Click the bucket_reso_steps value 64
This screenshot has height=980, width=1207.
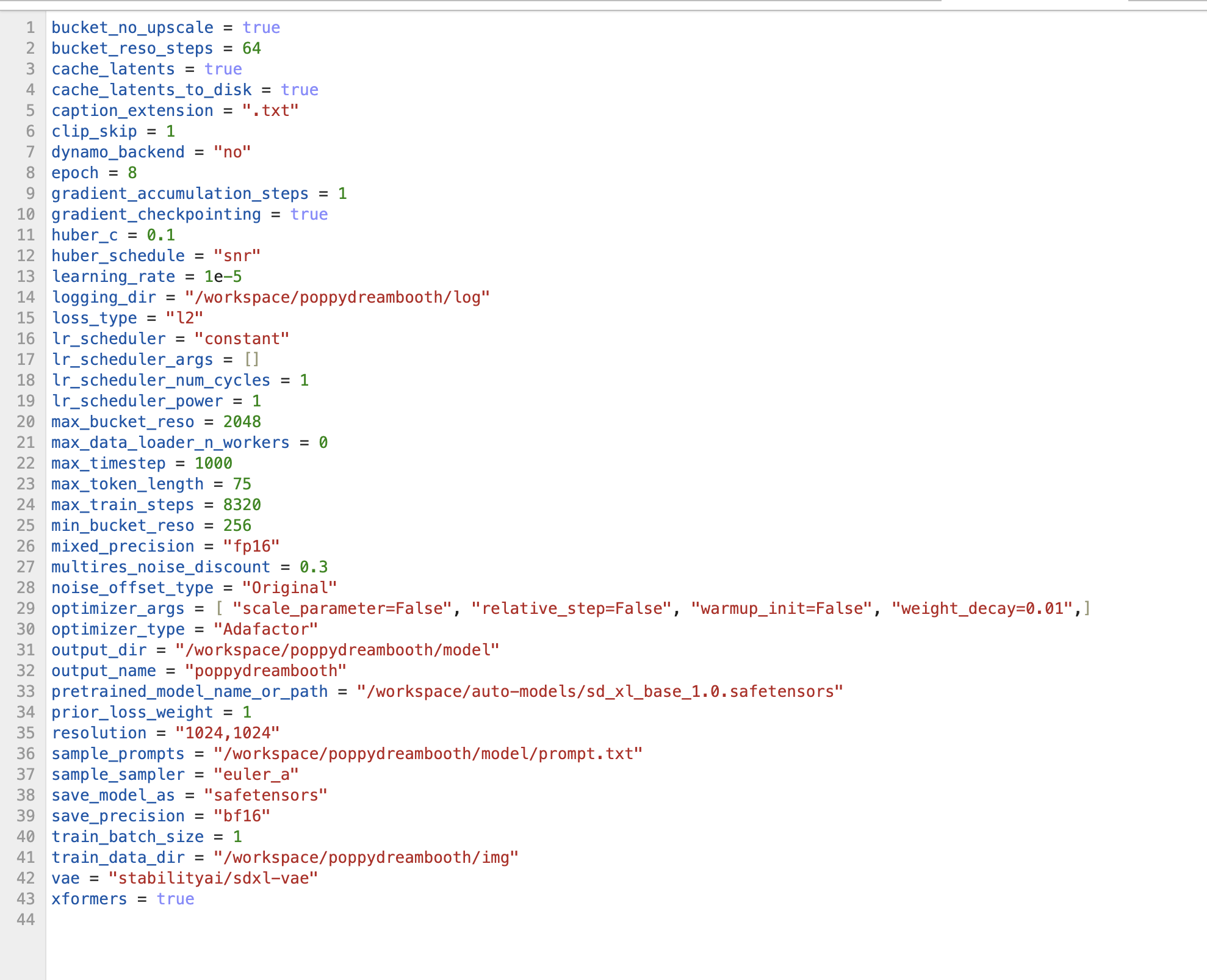click(x=251, y=48)
